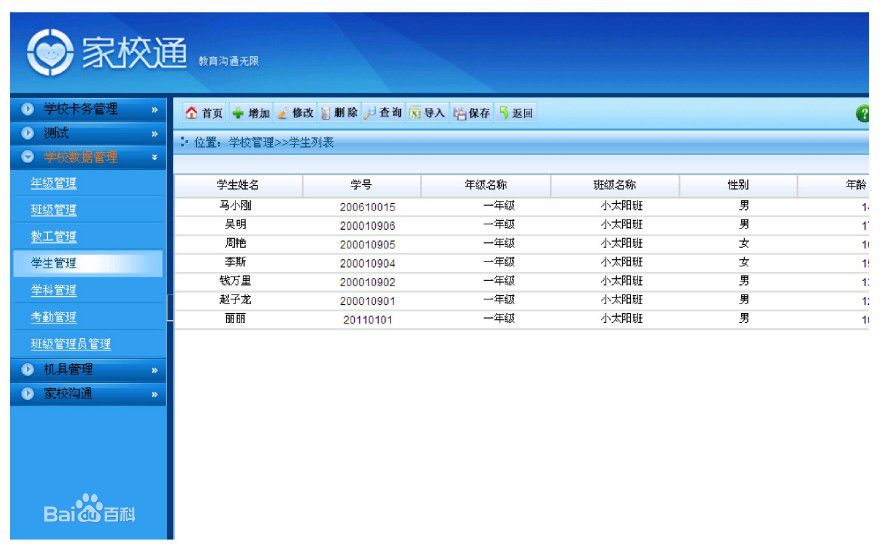Open the 学校数据管理 menu header
896x550 pixels.
(88, 157)
